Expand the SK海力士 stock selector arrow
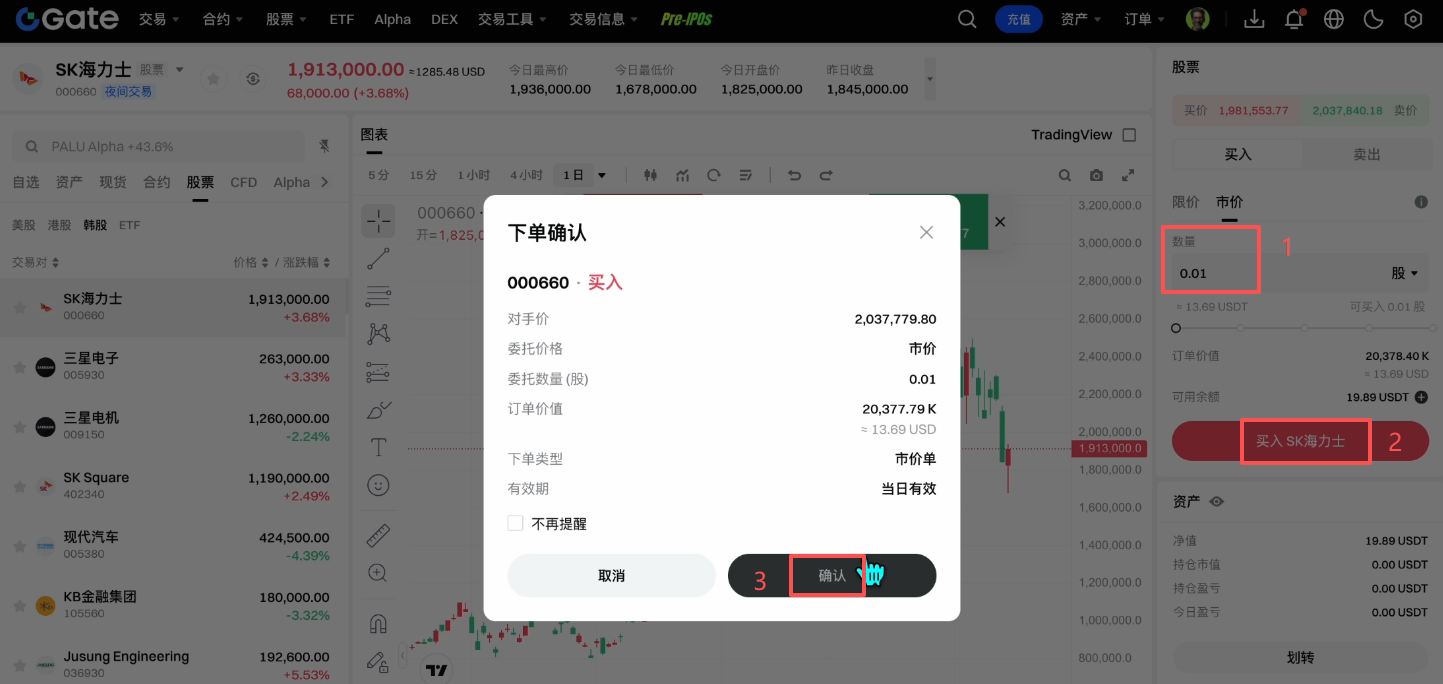Screen dimensions: 1443x684 point(180,69)
